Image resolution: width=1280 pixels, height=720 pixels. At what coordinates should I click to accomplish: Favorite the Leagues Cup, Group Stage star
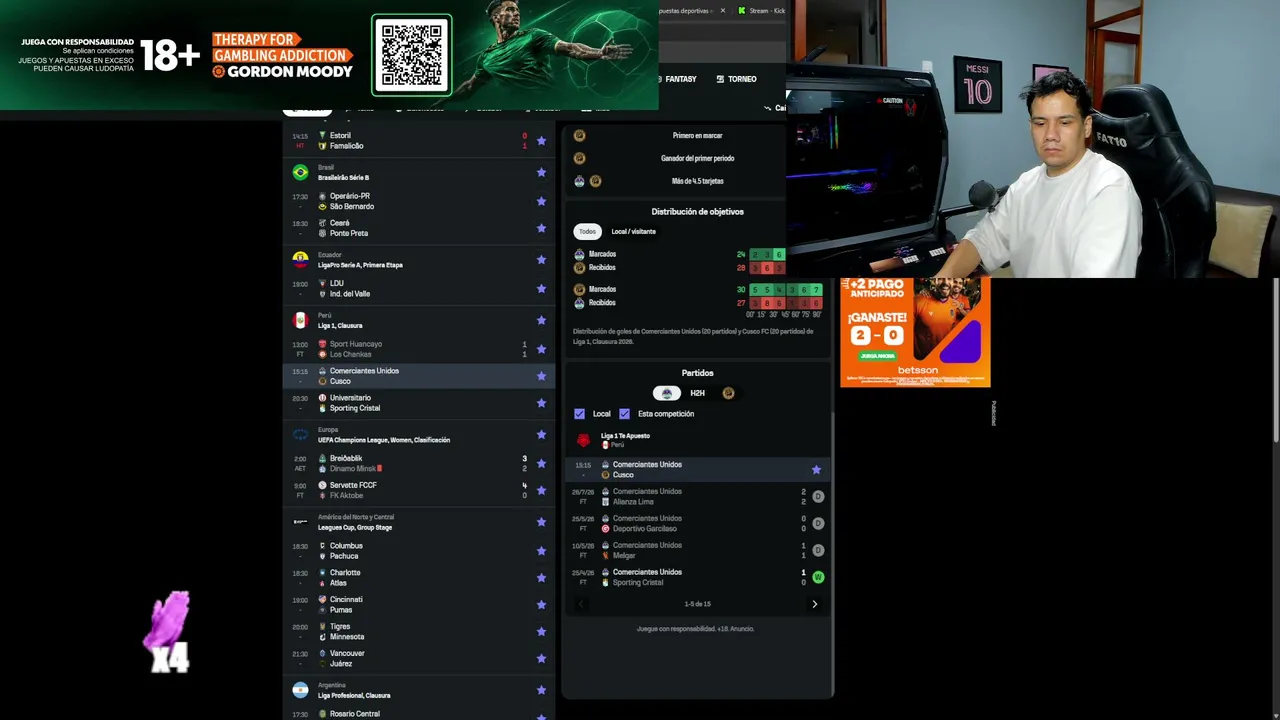coord(541,522)
